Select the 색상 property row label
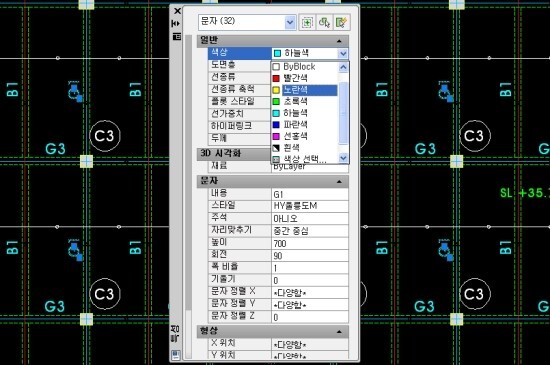This screenshot has width=550, height=365. point(240,53)
